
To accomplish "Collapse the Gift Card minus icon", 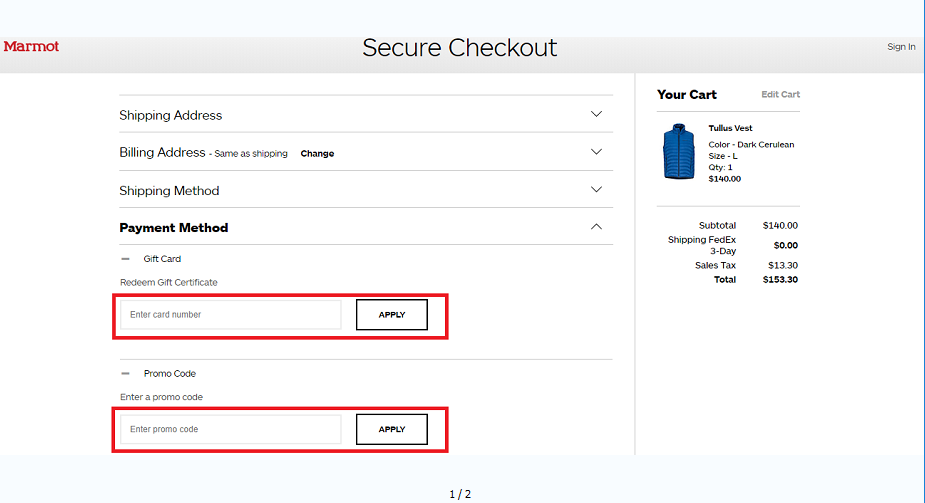I will click(125, 259).
